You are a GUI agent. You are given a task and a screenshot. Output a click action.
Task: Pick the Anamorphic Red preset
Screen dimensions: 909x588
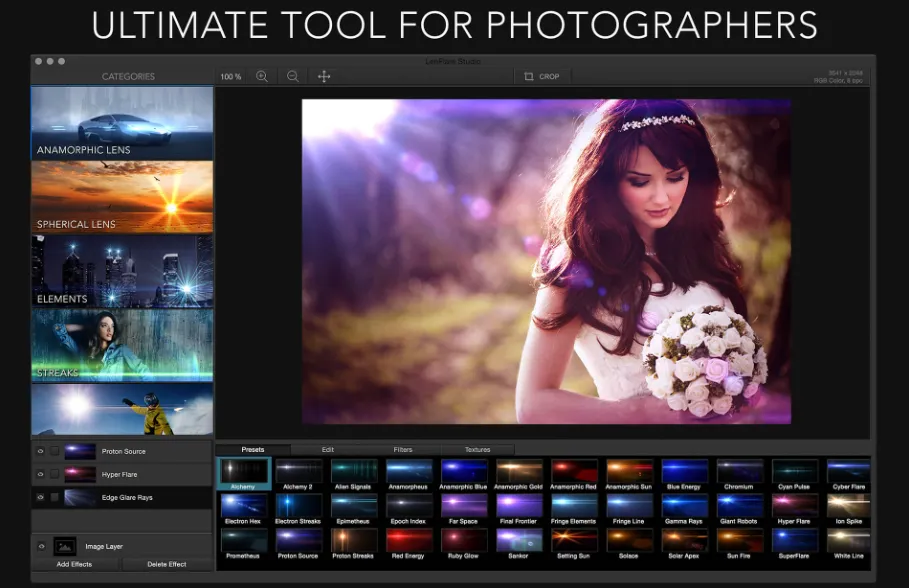574,474
